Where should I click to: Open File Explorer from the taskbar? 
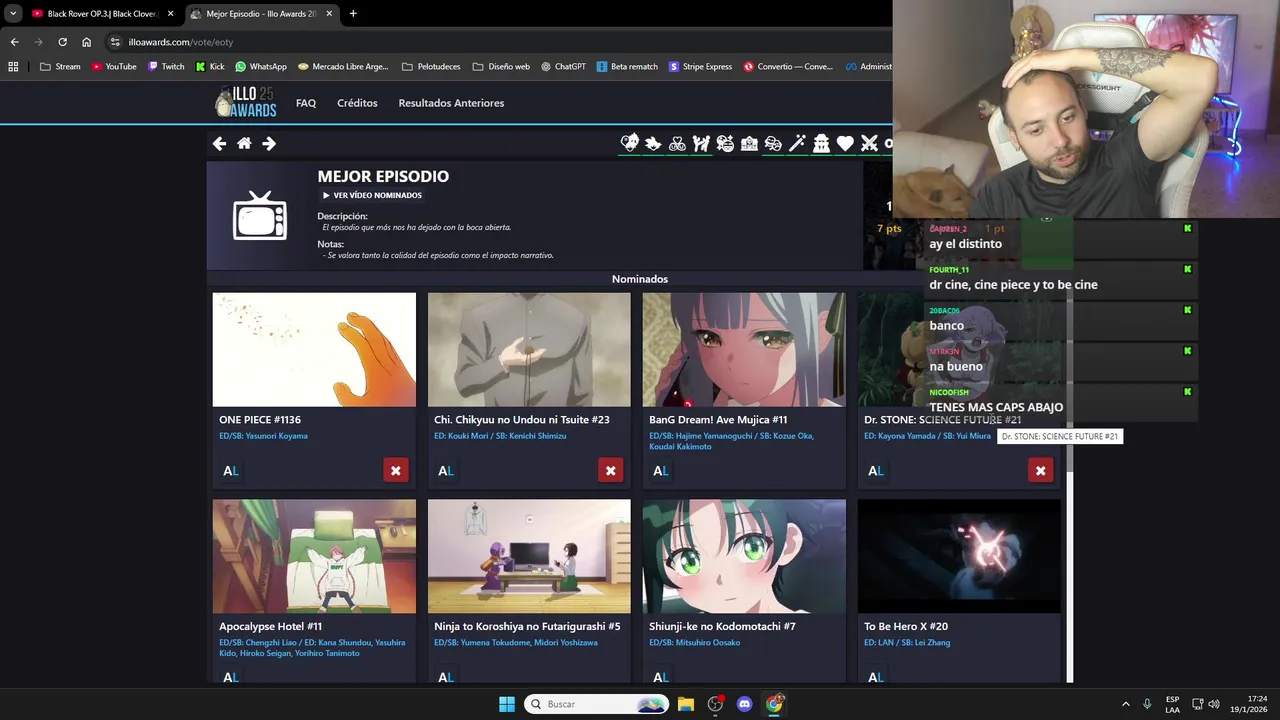(686, 704)
